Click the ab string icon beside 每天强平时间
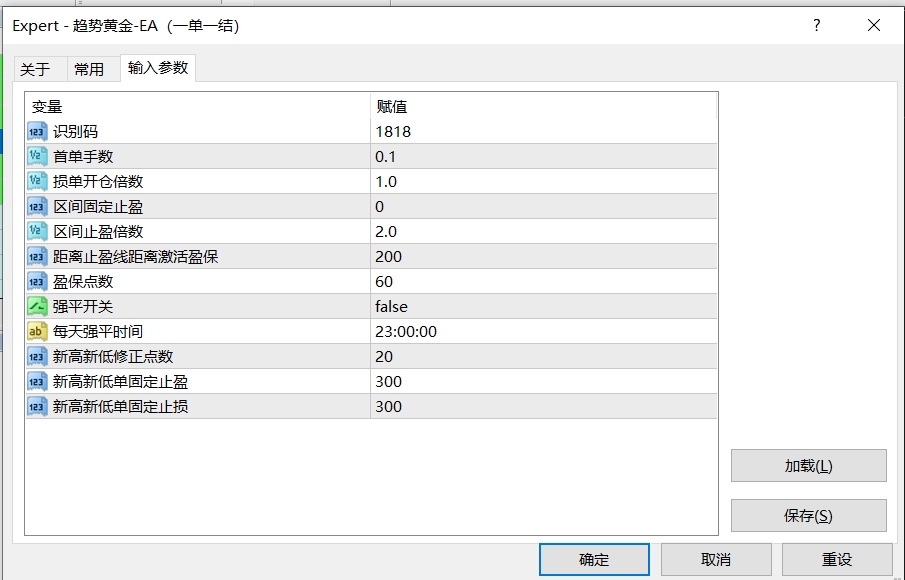 (x=37, y=332)
